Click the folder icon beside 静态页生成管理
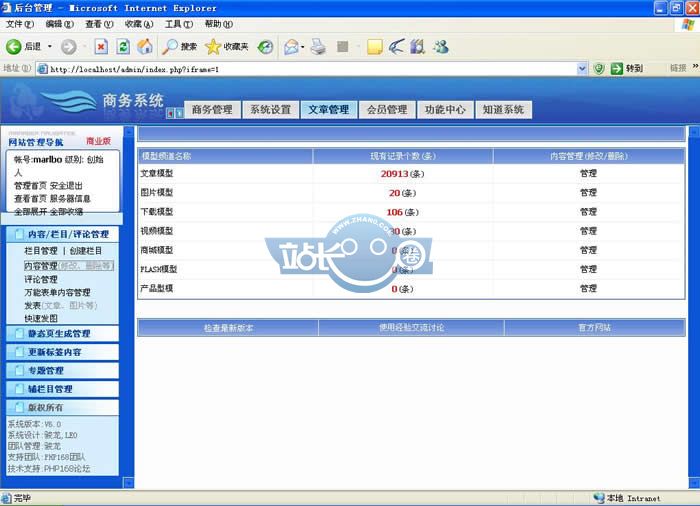Viewport: 700px width, 506px height. (x=19, y=333)
